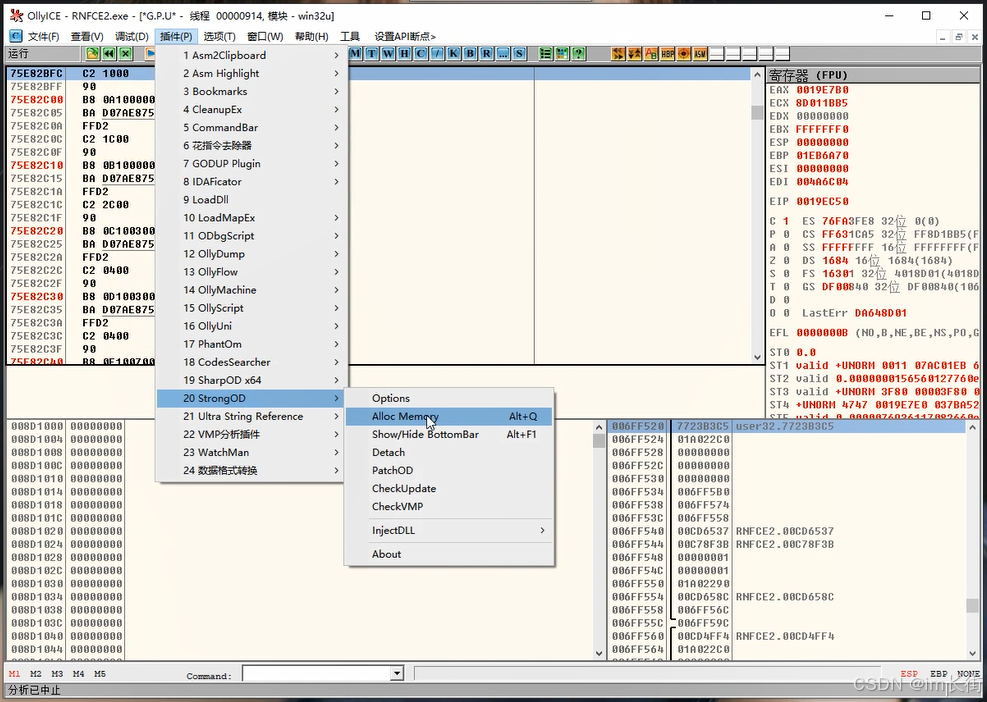
Task: Click the orange target crosshair icon
Action: coord(684,54)
